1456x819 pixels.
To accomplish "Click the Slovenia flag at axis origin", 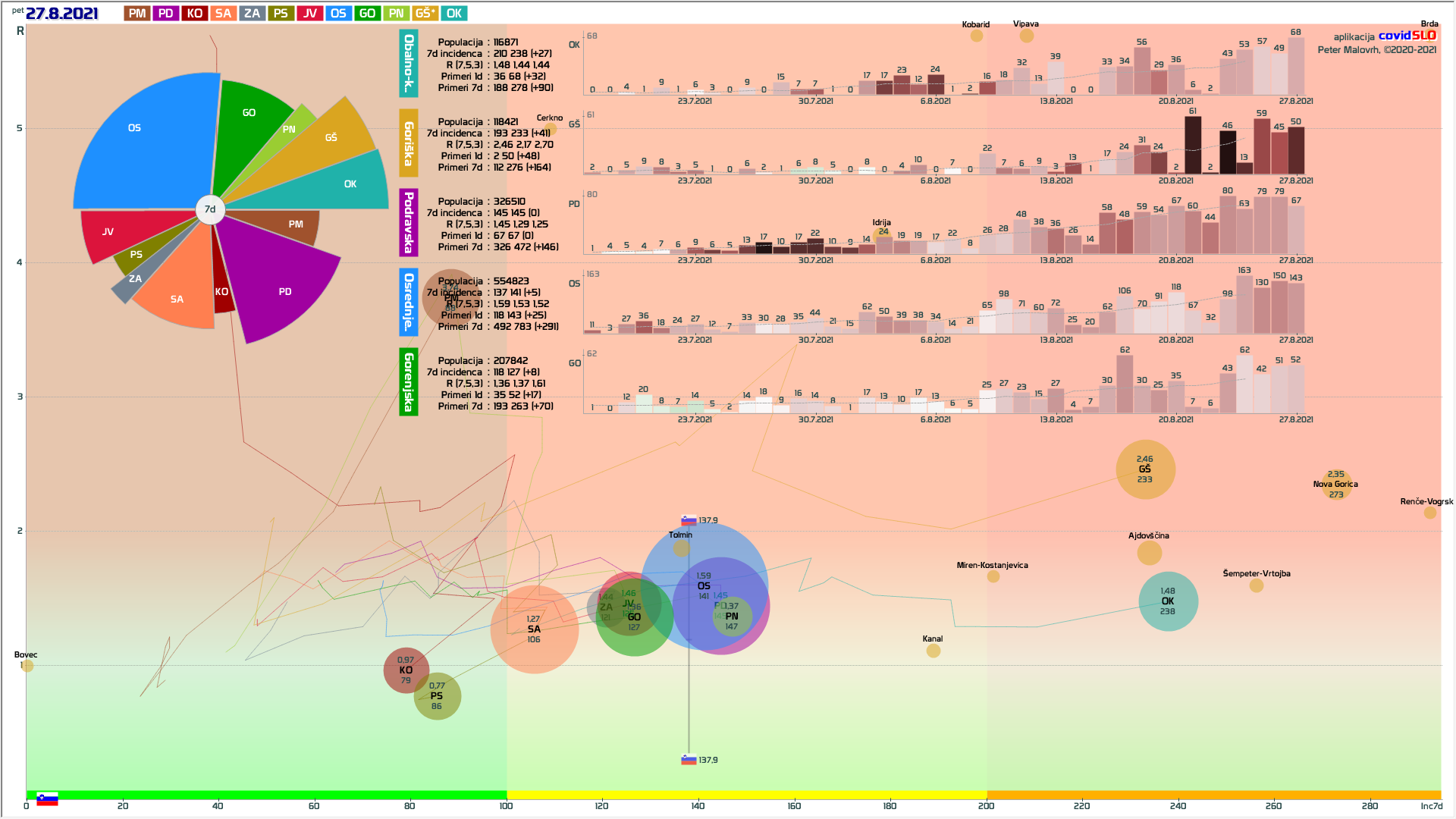I will [x=47, y=799].
